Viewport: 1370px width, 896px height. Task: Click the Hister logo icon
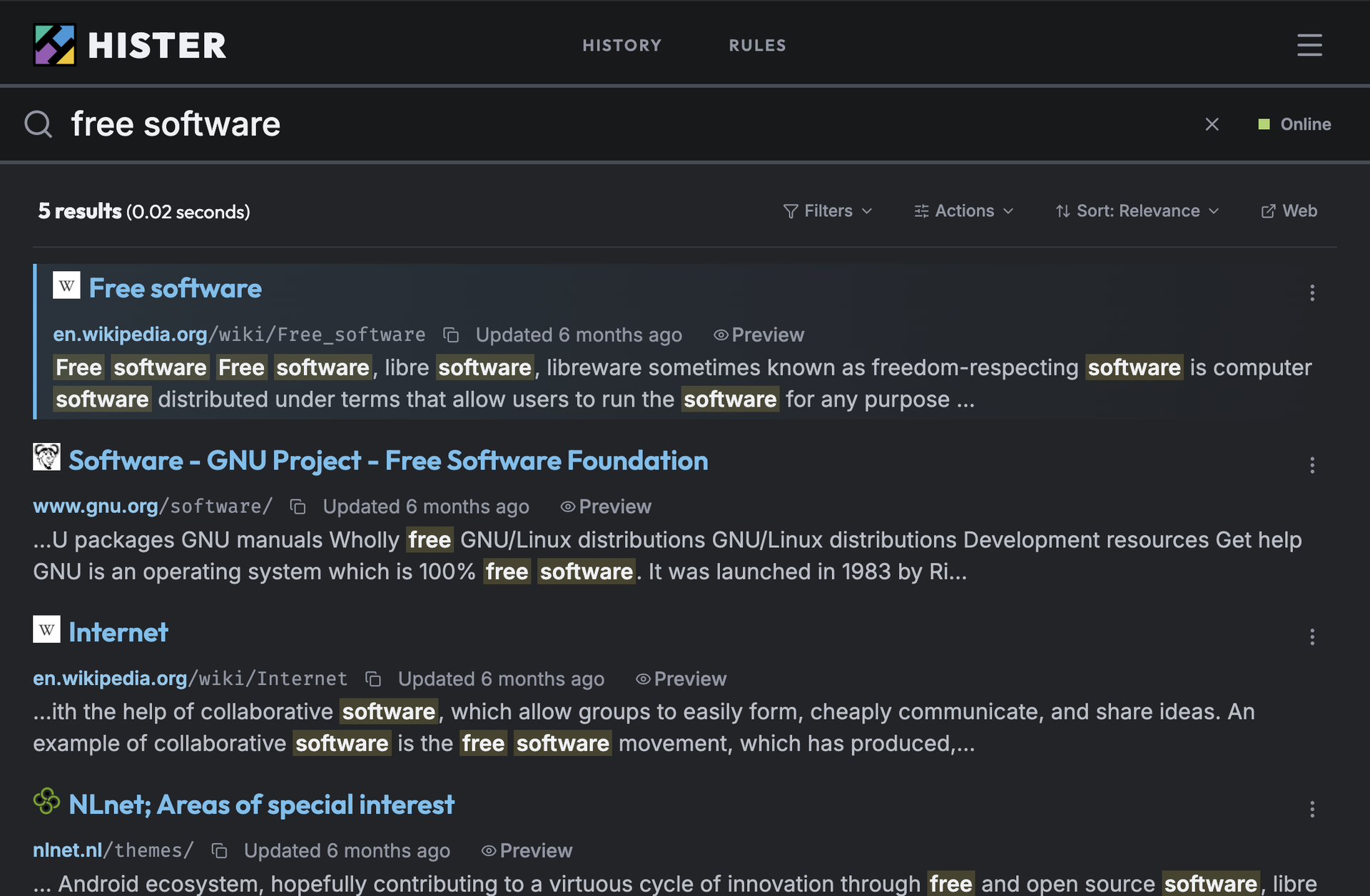point(54,45)
